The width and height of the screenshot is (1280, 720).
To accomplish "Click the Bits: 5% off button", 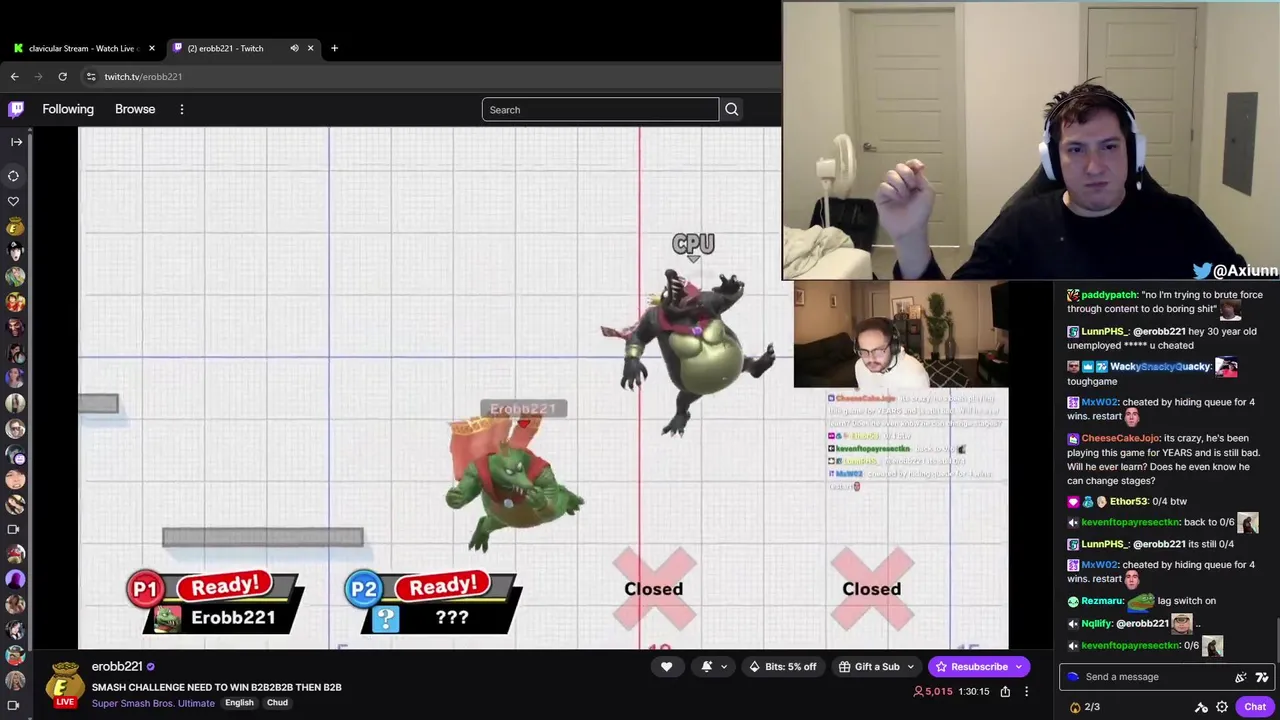I will (782, 667).
